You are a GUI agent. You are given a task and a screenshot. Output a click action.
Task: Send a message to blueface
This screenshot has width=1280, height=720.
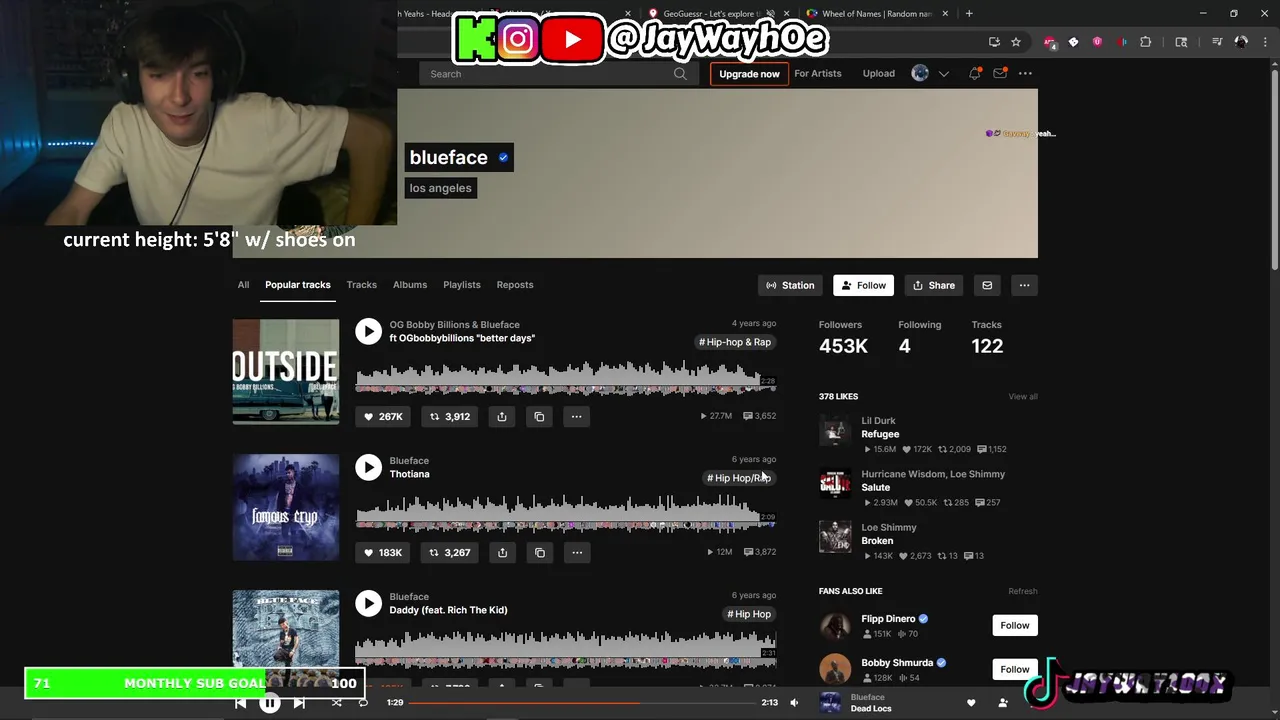[x=987, y=285]
